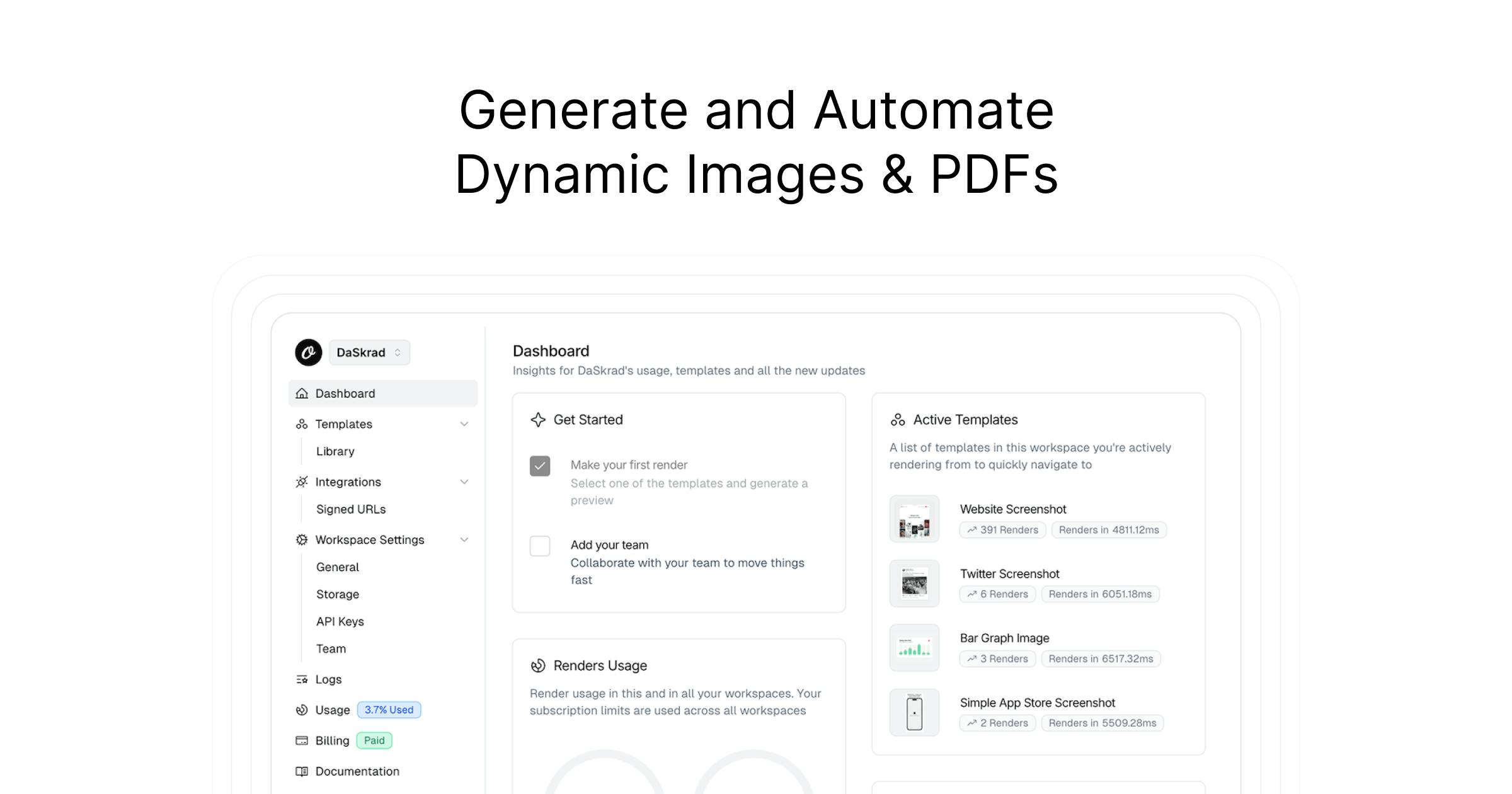Open the Bar Graph Image thumbnail
Screen dimensions: 1512x794
914,648
